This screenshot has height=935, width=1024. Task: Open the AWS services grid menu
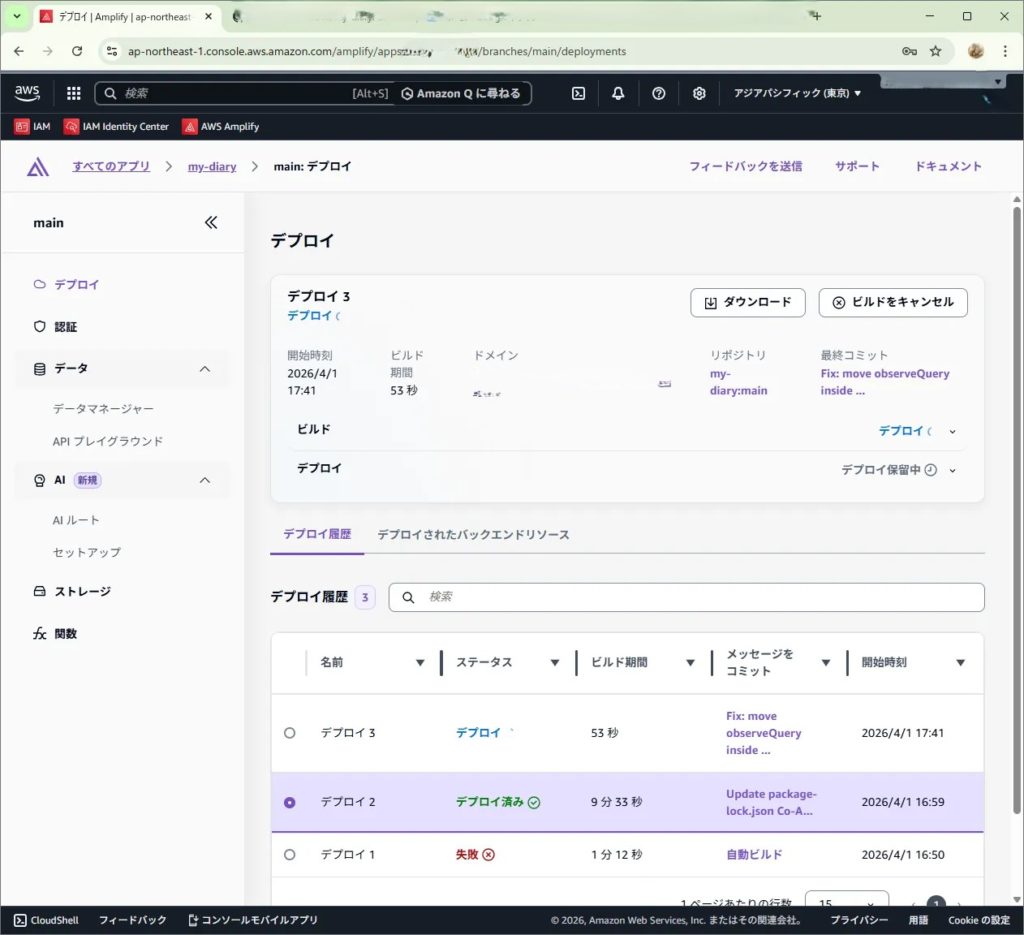click(73, 93)
